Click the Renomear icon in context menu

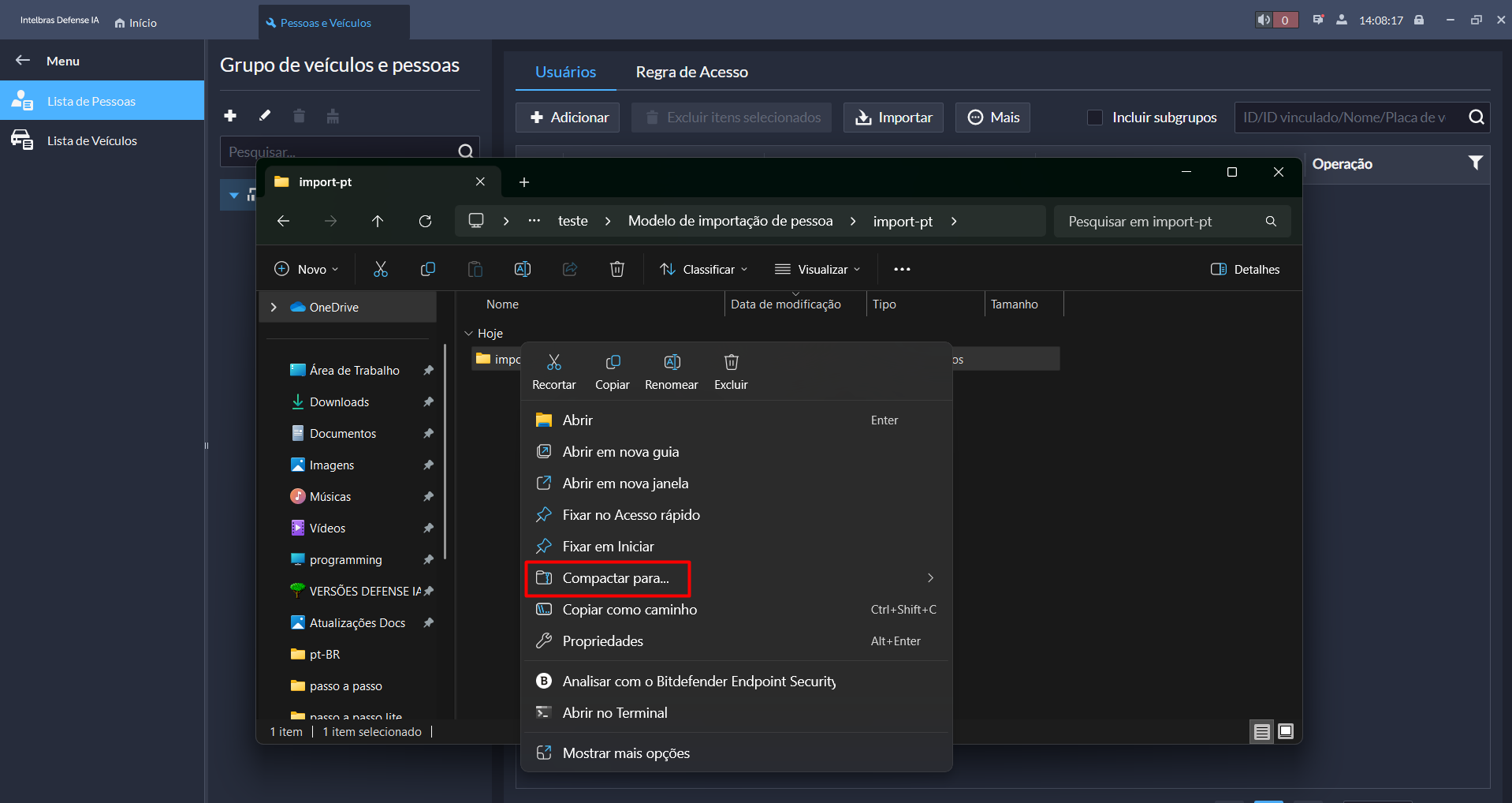click(x=672, y=363)
